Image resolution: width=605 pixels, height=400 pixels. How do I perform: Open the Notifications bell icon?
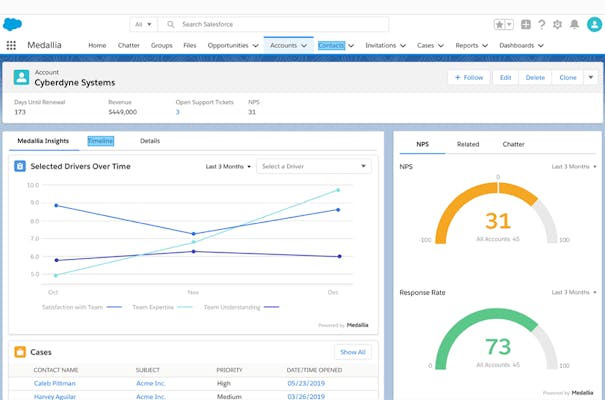[575, 25]
